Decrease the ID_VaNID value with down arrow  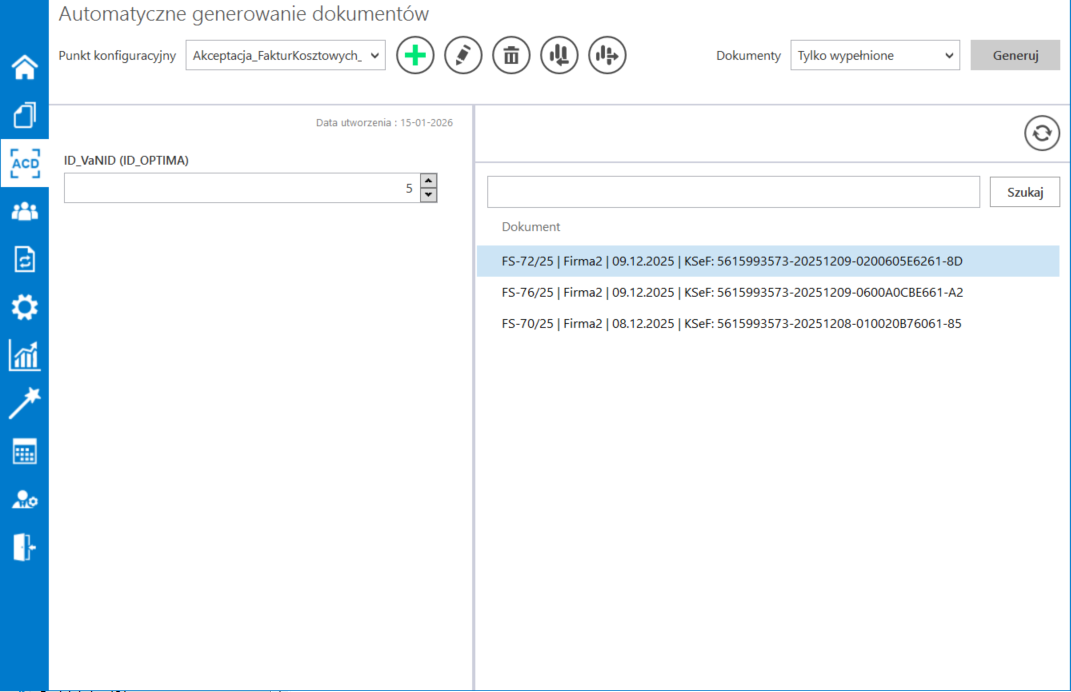coord(429,195)
